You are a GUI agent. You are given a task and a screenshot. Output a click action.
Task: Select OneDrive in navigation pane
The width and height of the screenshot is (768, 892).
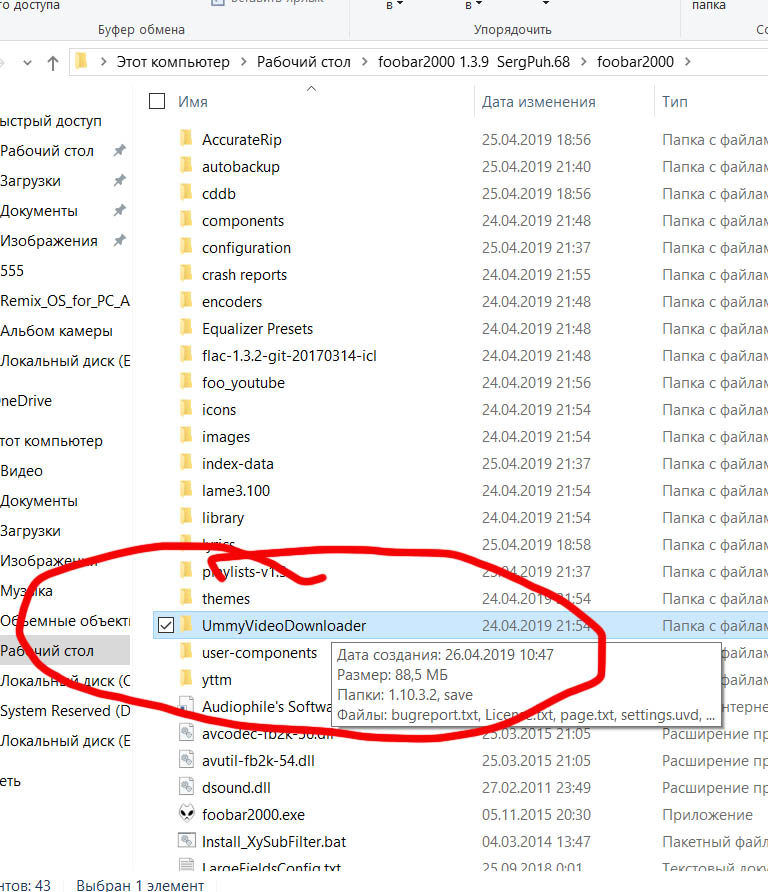pyautogui.click(x=26, y=400)
